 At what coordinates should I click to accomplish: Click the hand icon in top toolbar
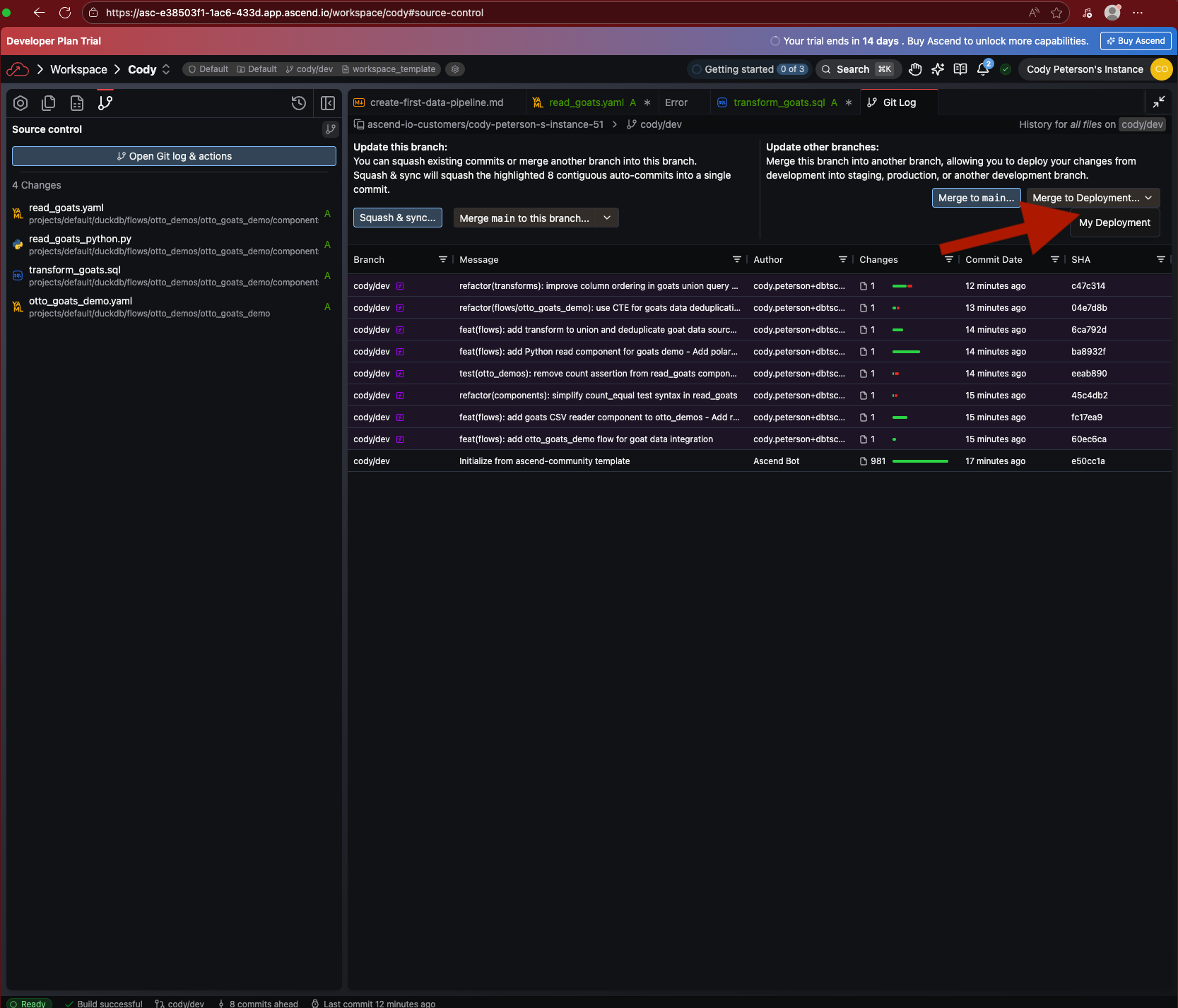click(x=915, y=69)
